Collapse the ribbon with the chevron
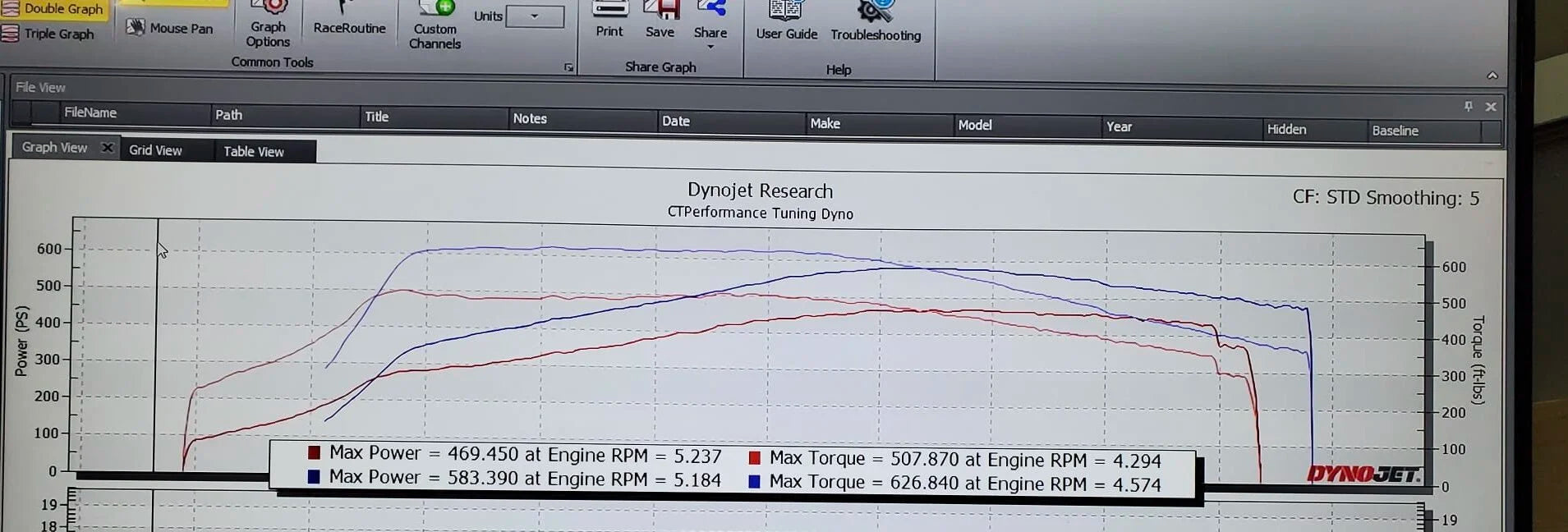Viewport: 1568px width, 532px height. click(1492, 76)
